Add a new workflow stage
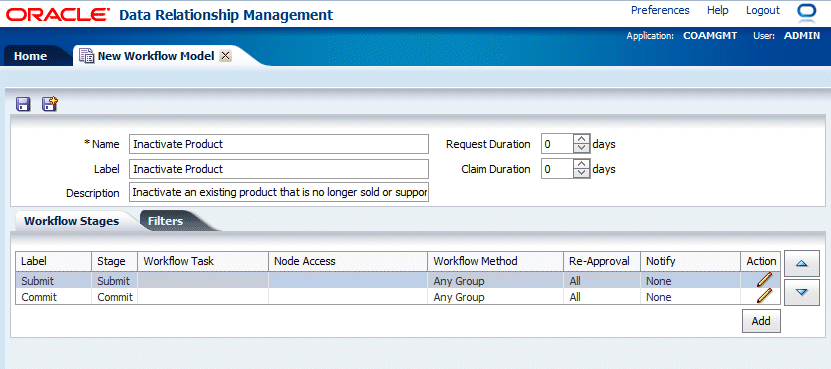The height and width of the screenshot is (369, 831). point(761,321)
